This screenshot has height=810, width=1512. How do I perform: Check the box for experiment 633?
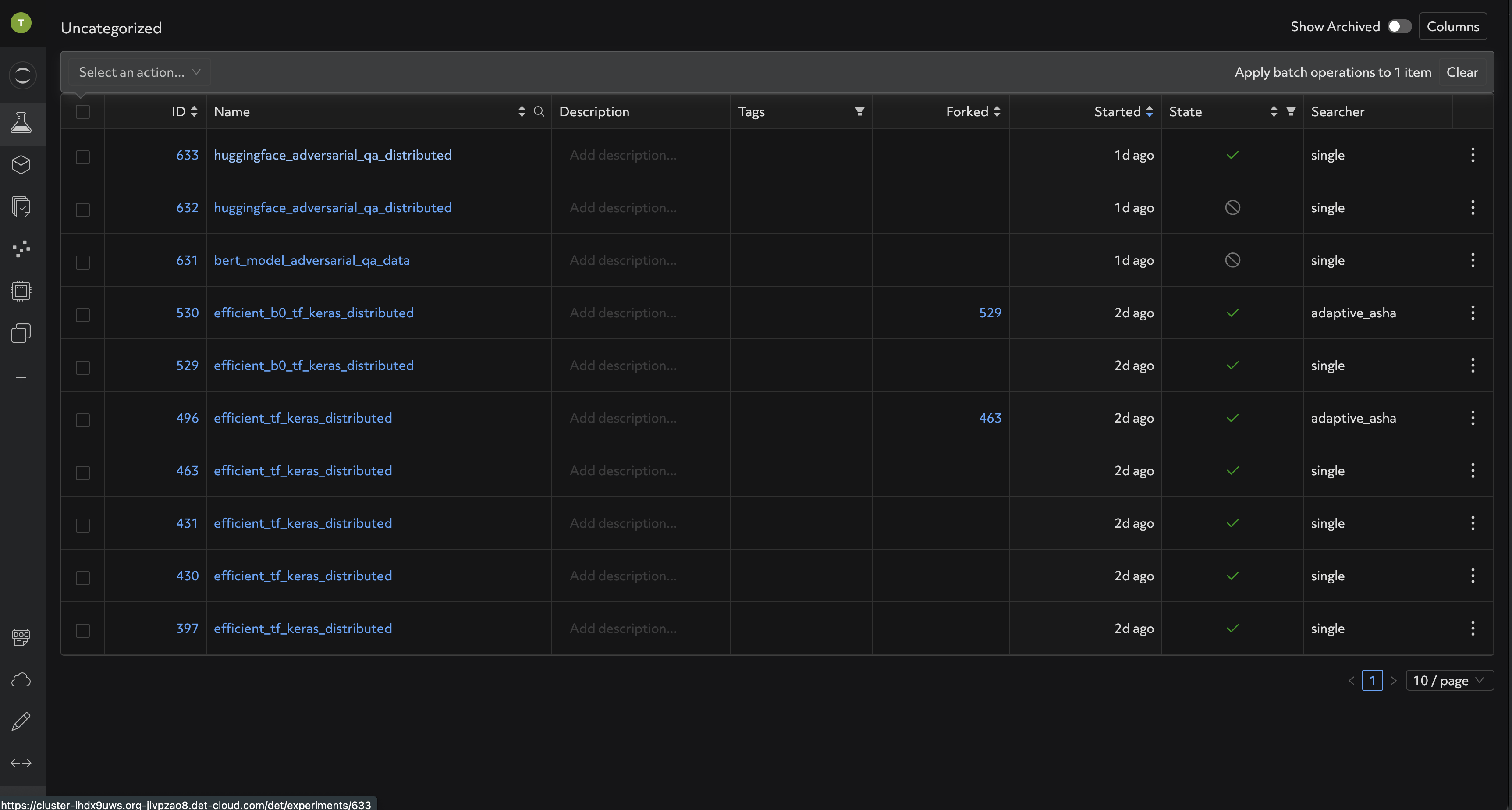coord(83,157)
